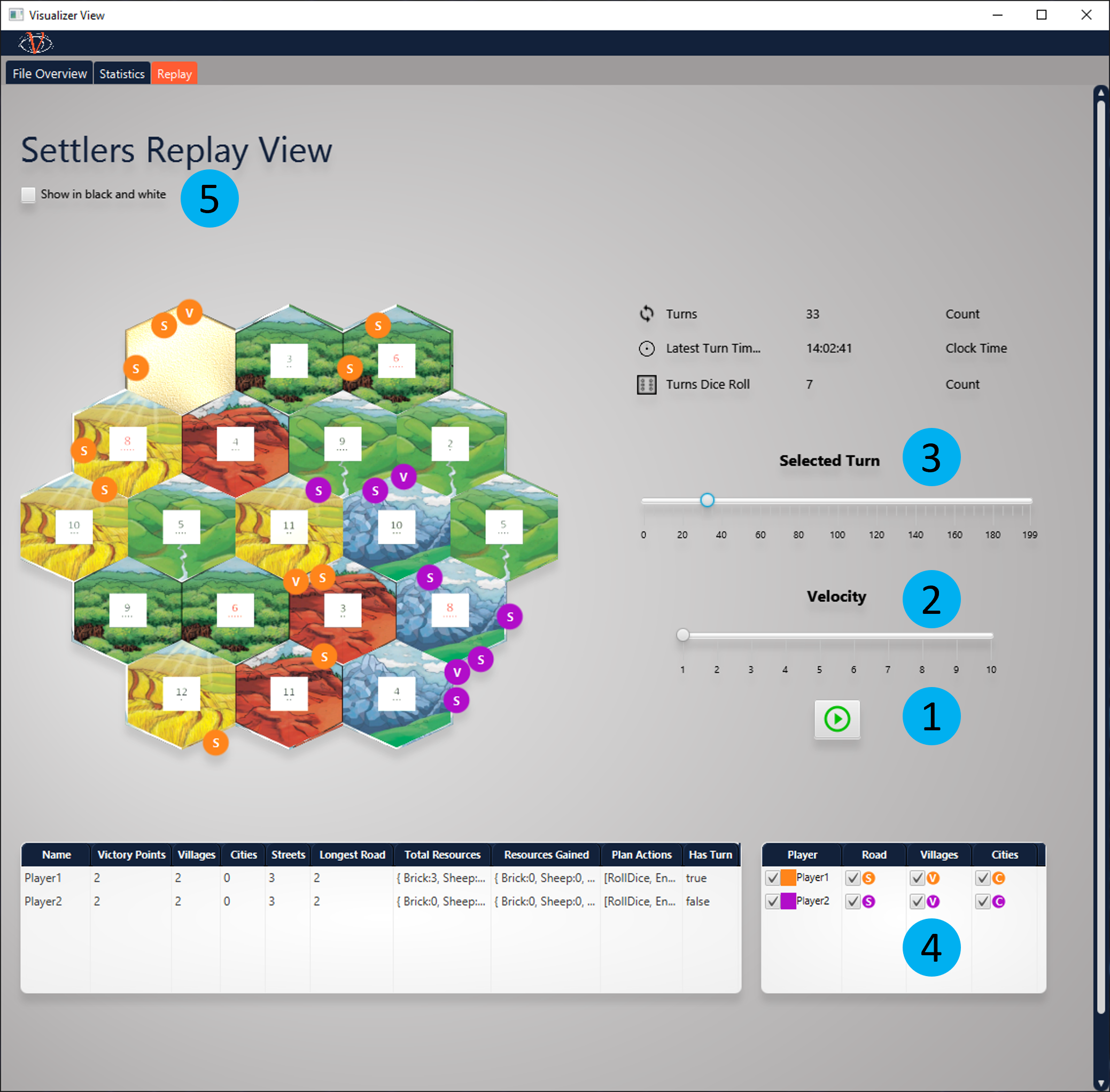Click Player2 purple road S legend icon
The height and width of the screenshot is (1092, 1110).
click(x=868, y=901)
